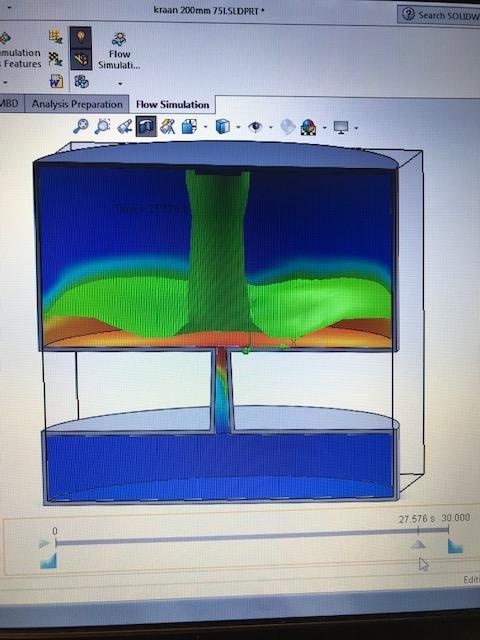480x640 pixels.
Task: Click the cubes icon below the highlighted ribbon buttons
Action: 81,81
